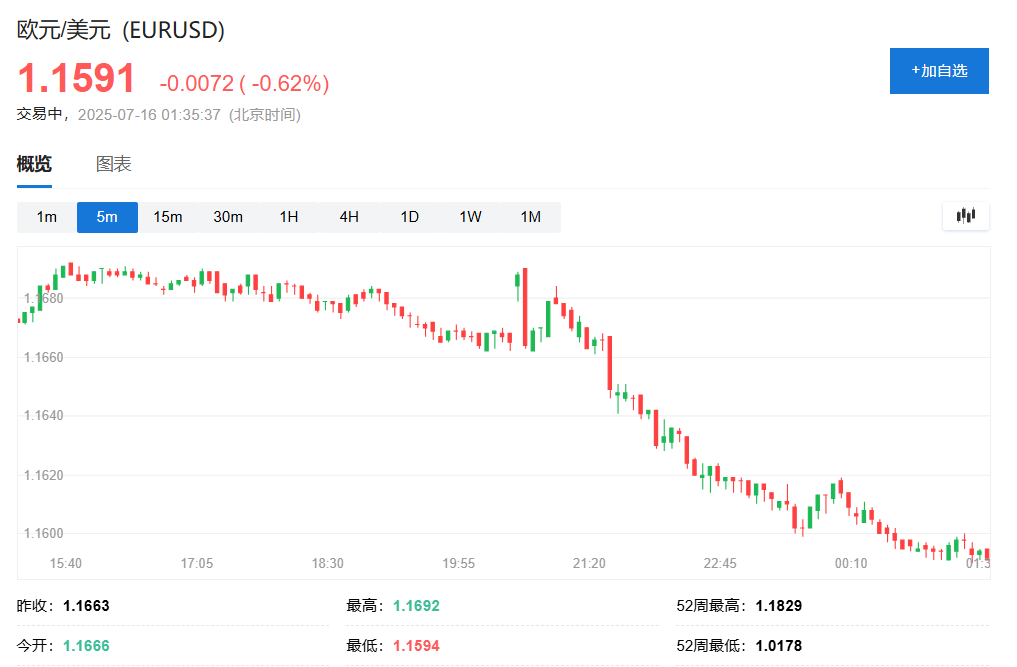
Task: Select the 1D interval
Action: tap(409, 217)
